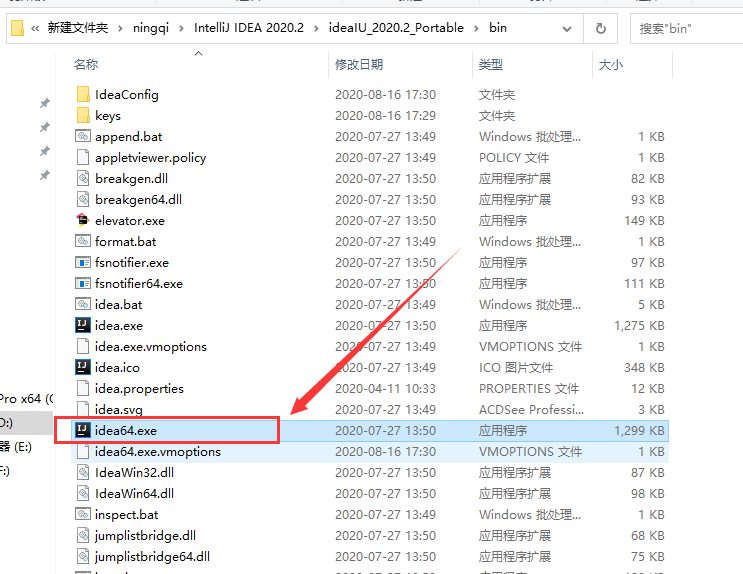Click the fsnotifier.exe icon
Image resolution: width=743 pixels, height=574 pixels.
pos(83,262)
